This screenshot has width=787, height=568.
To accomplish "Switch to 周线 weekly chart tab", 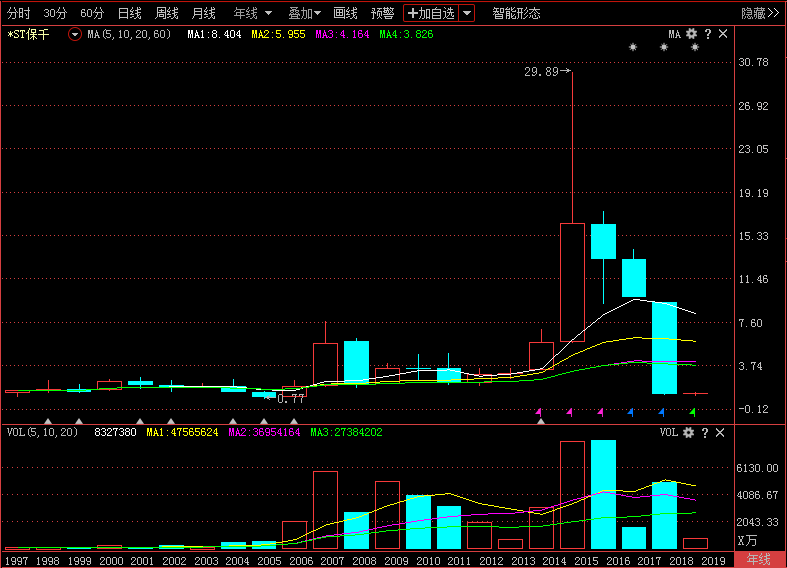I will (166, 13).
